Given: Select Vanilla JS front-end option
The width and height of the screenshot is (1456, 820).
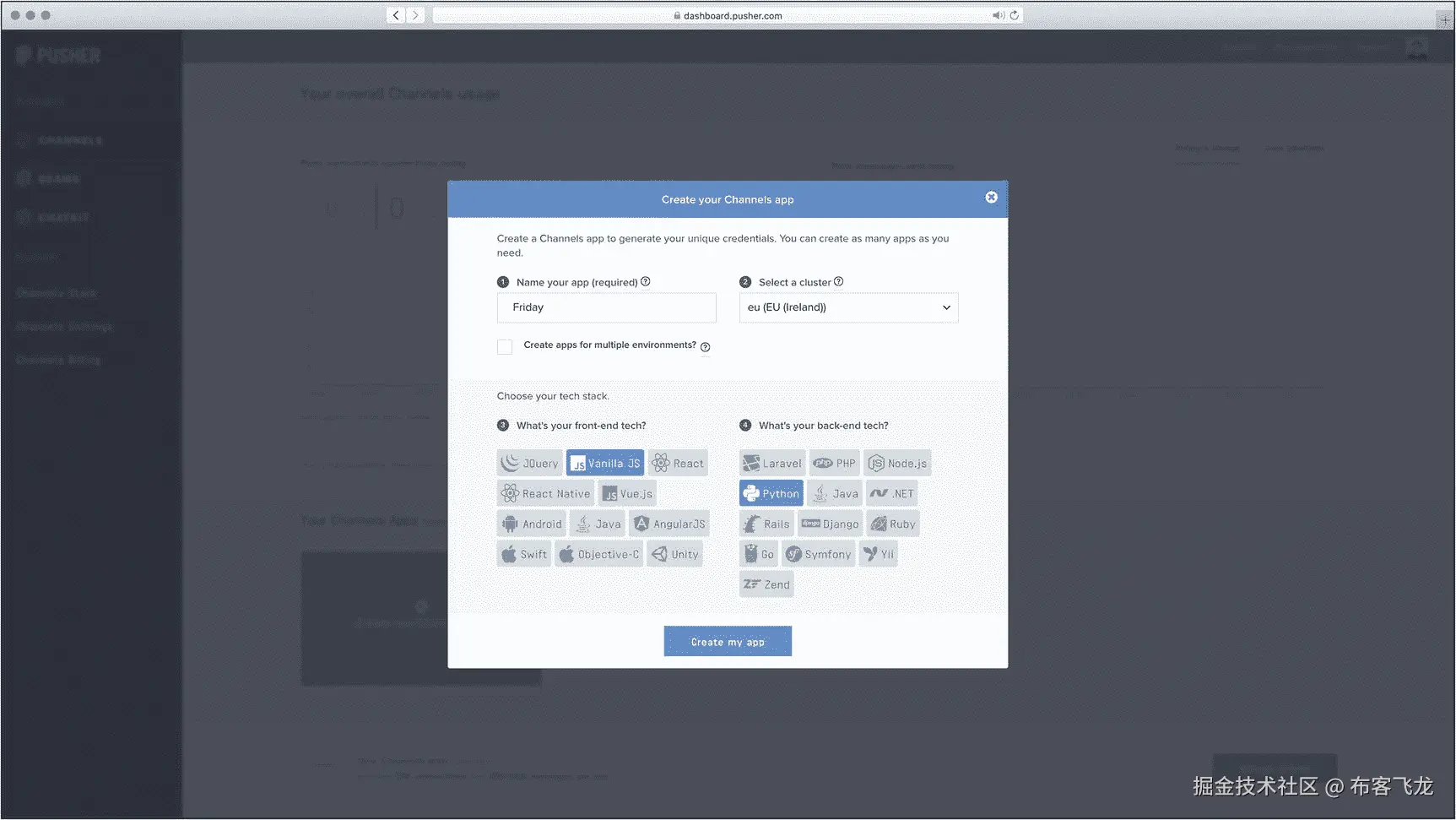Looking at the screenshot, I should [605, 463].
